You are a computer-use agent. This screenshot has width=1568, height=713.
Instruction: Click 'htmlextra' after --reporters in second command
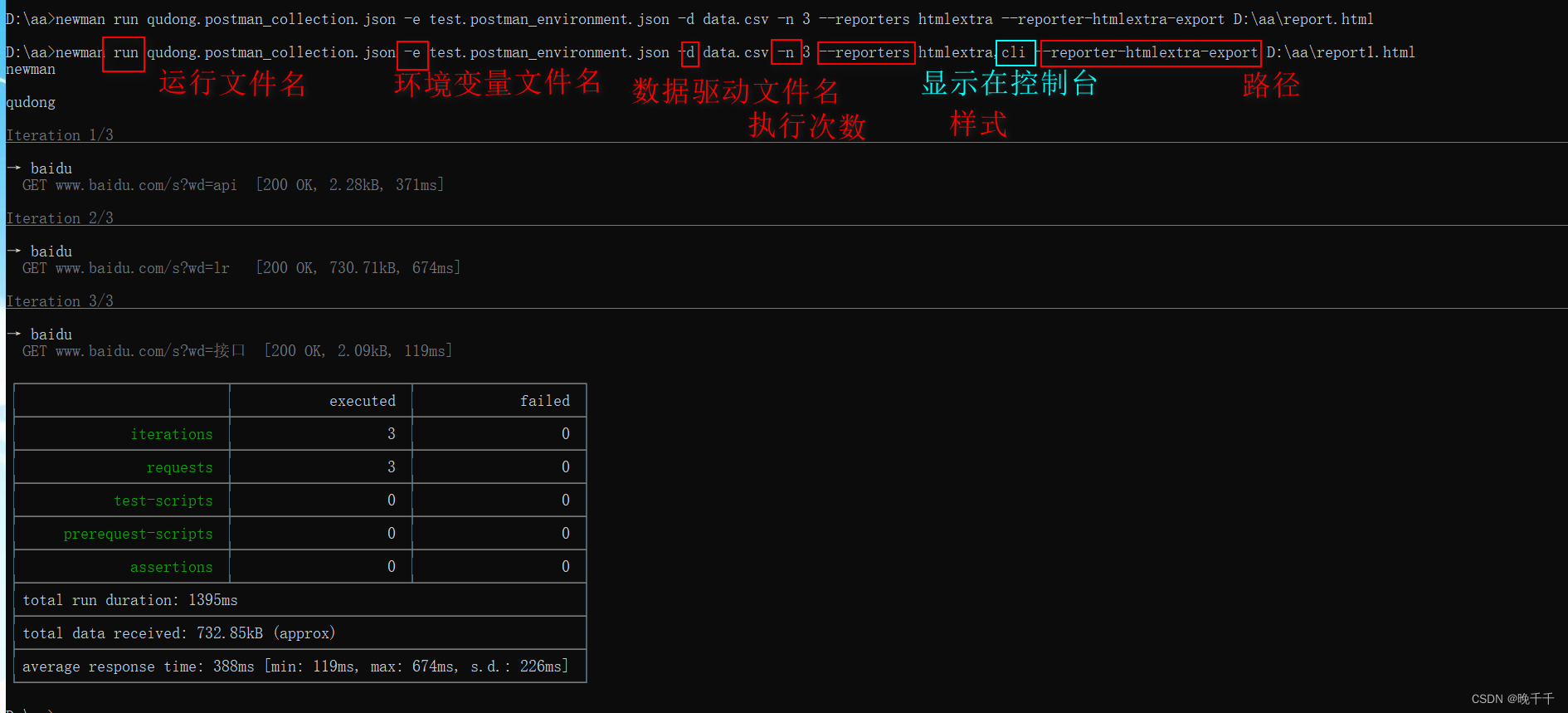coord(955,52)
